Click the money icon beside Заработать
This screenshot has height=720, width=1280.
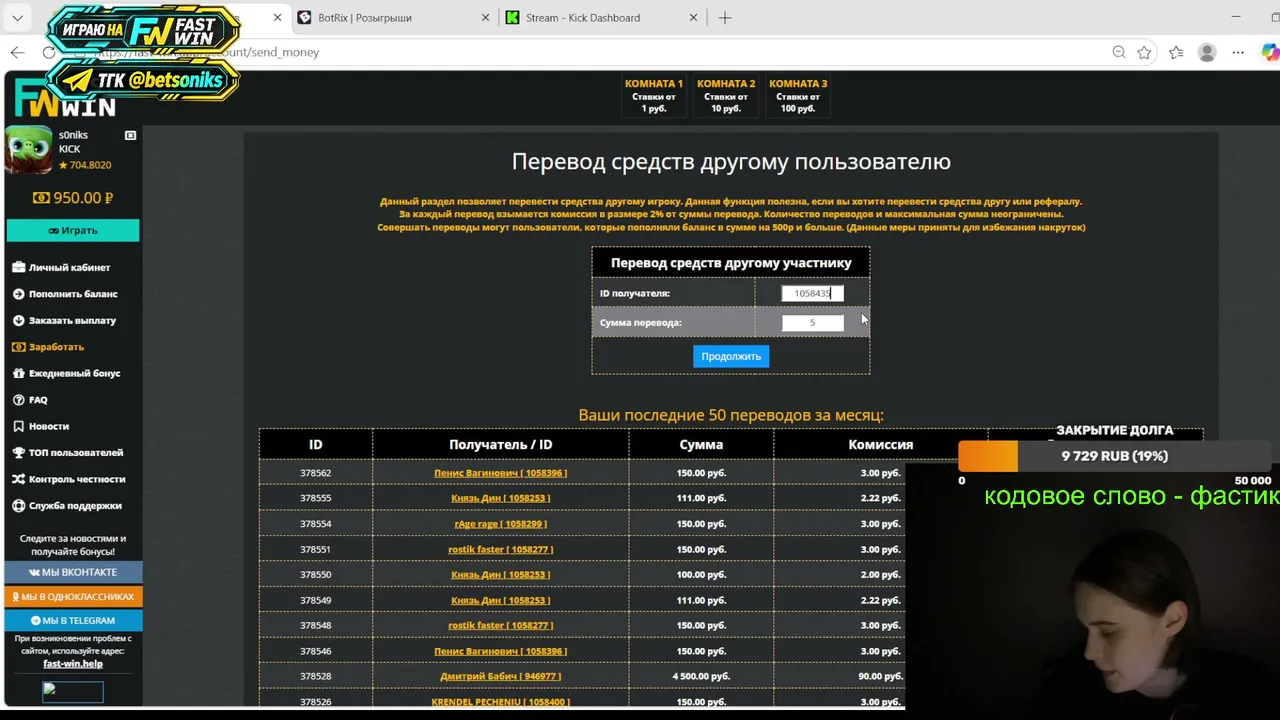point(18,347)
